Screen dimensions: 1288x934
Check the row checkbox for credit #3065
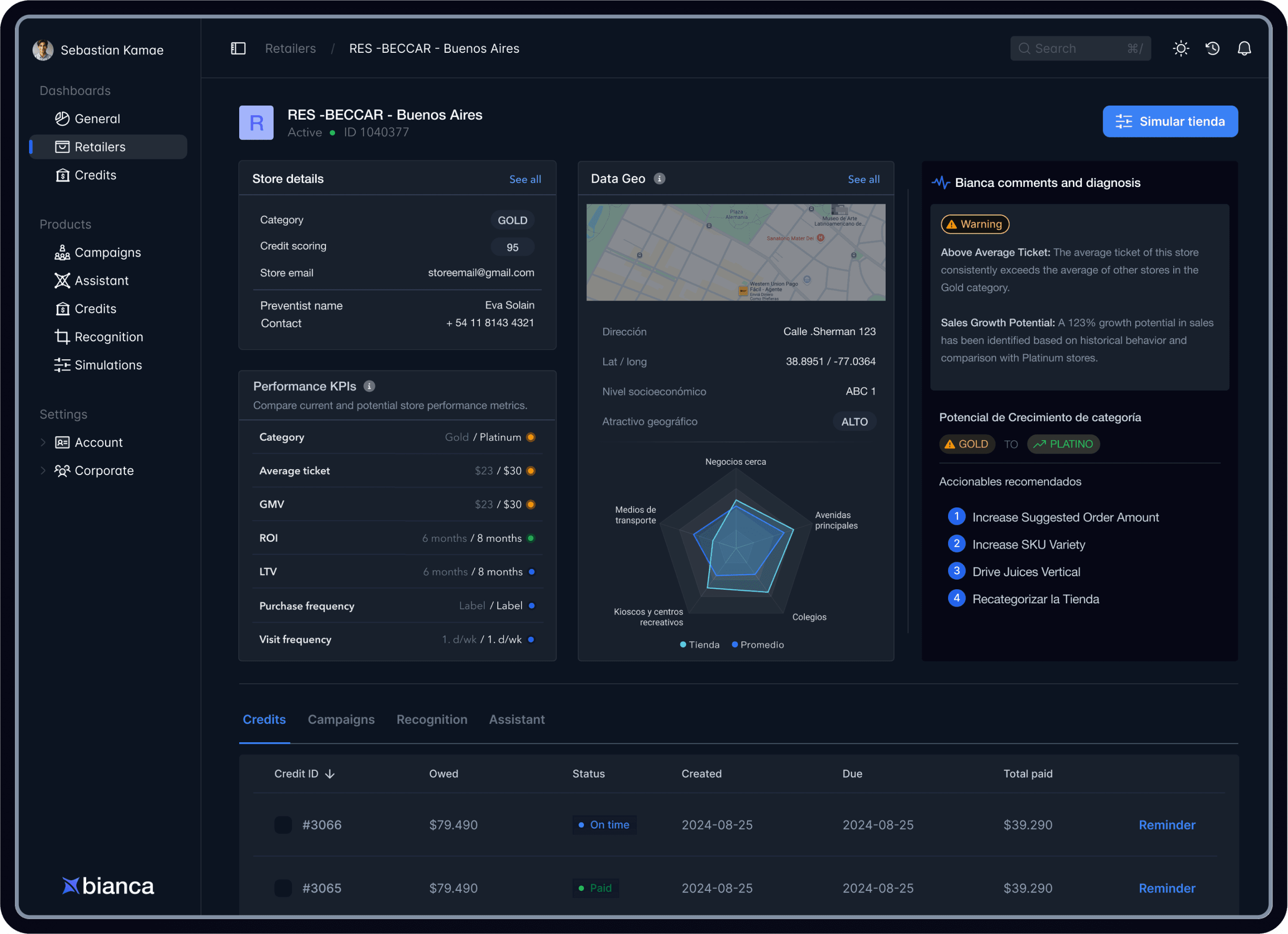282,888
